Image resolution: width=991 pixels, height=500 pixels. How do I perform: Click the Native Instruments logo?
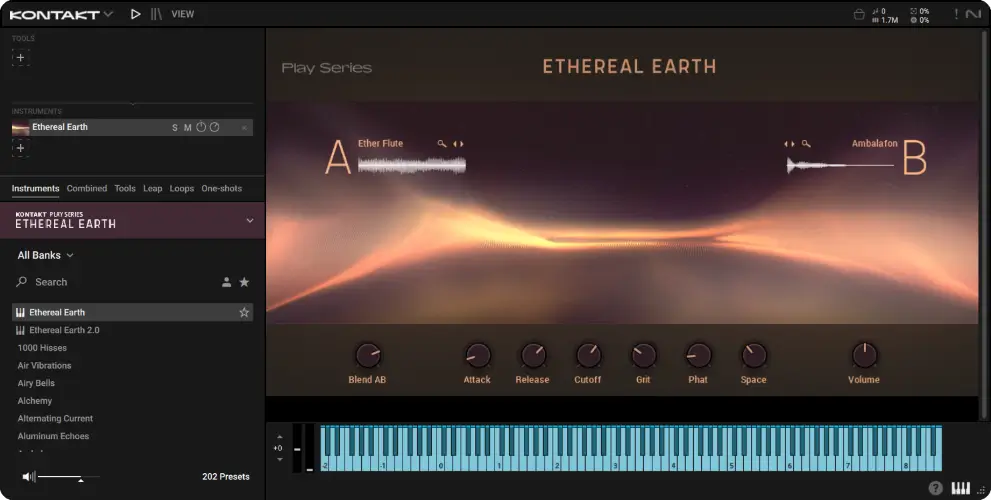(973, 14)
